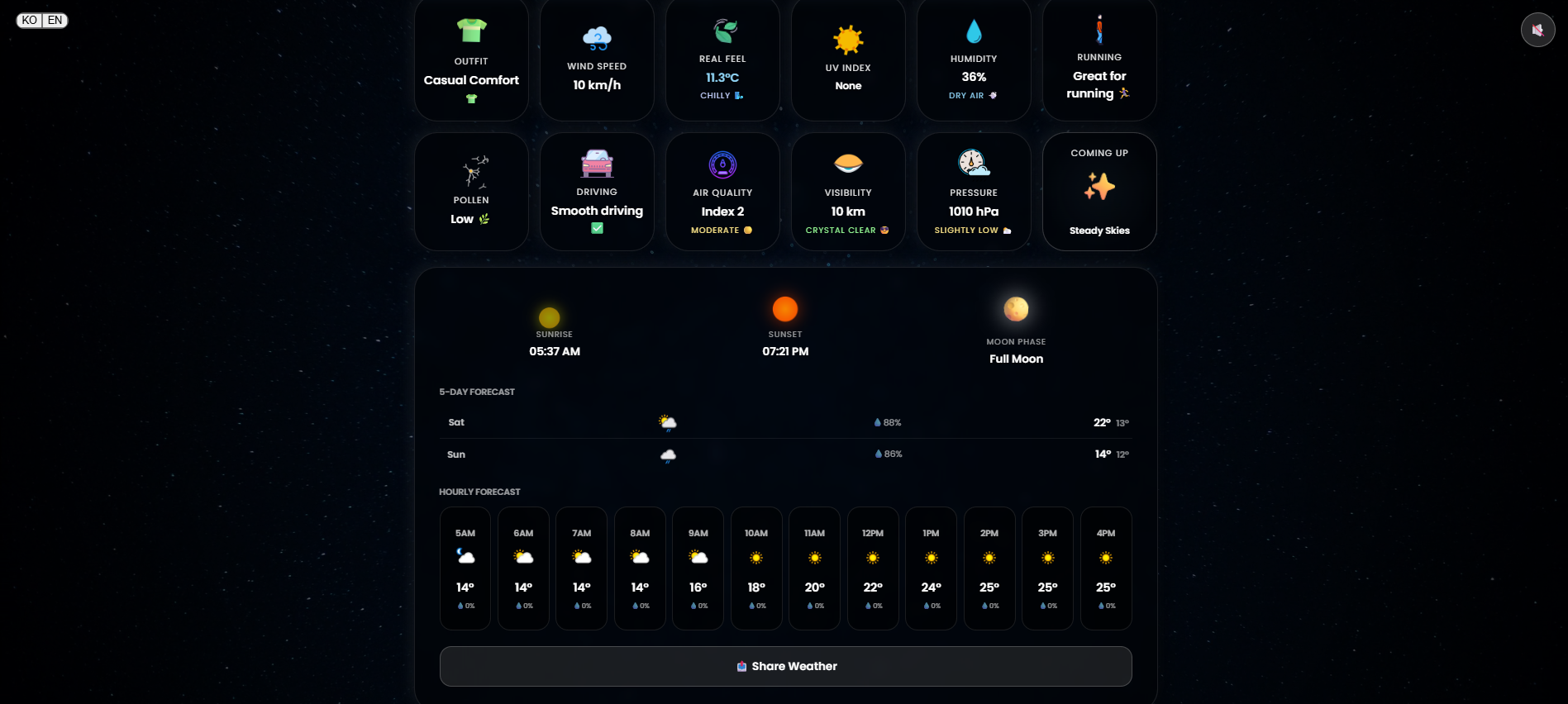Viewport: 1568px width, 704px height.
Task: Click the 11.3°C real feel value
Action: [722, 78]
